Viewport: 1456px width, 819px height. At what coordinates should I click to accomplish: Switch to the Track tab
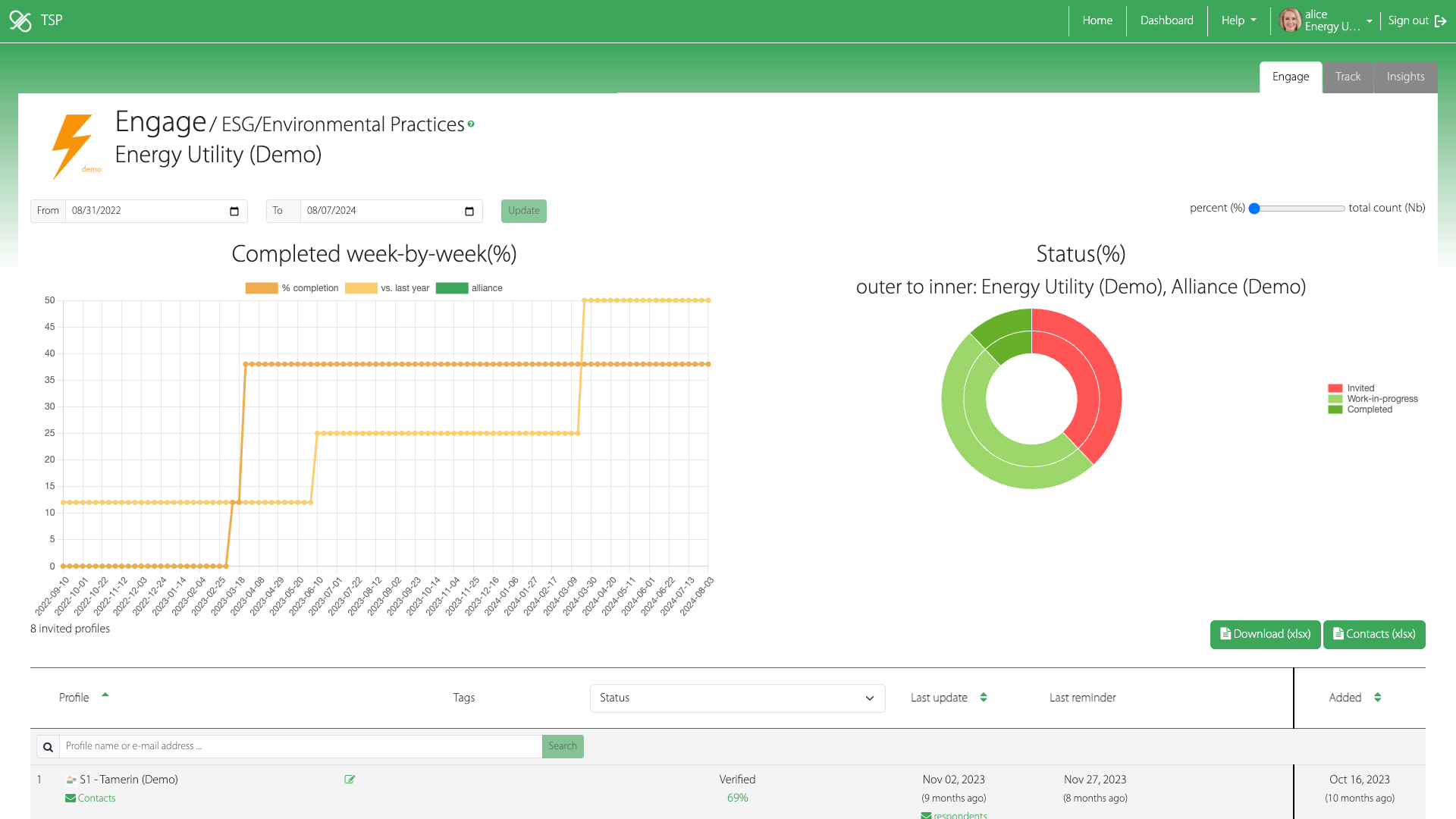1347,77
